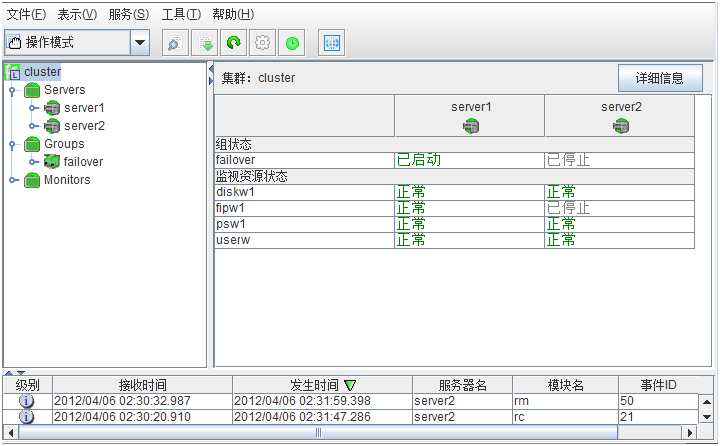720x446 pixels.
Task: Click the alert log horizontal scrollbar thumb
Action: 319,433
